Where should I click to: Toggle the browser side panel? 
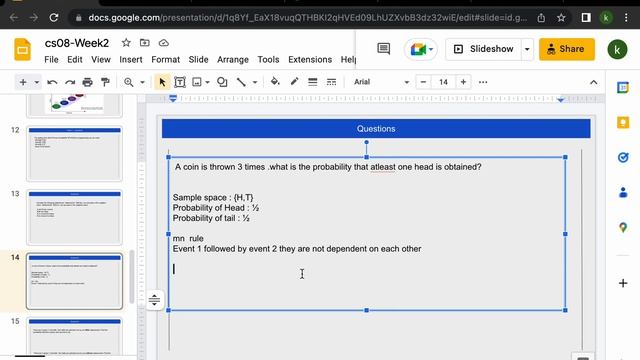pyautogui.click(x=586, y=18)
